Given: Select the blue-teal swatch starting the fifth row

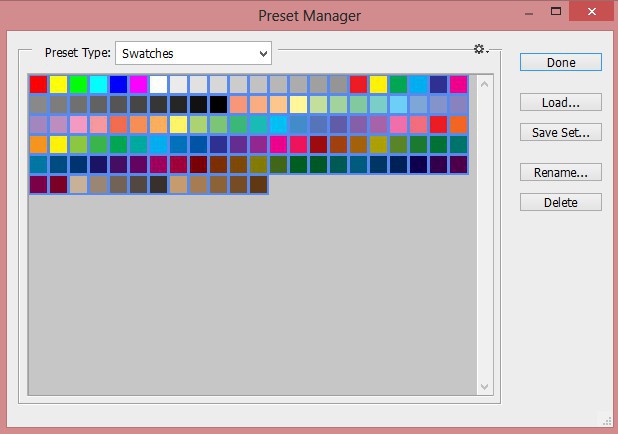Looking at the screenshot, I should tap(38, 164).
